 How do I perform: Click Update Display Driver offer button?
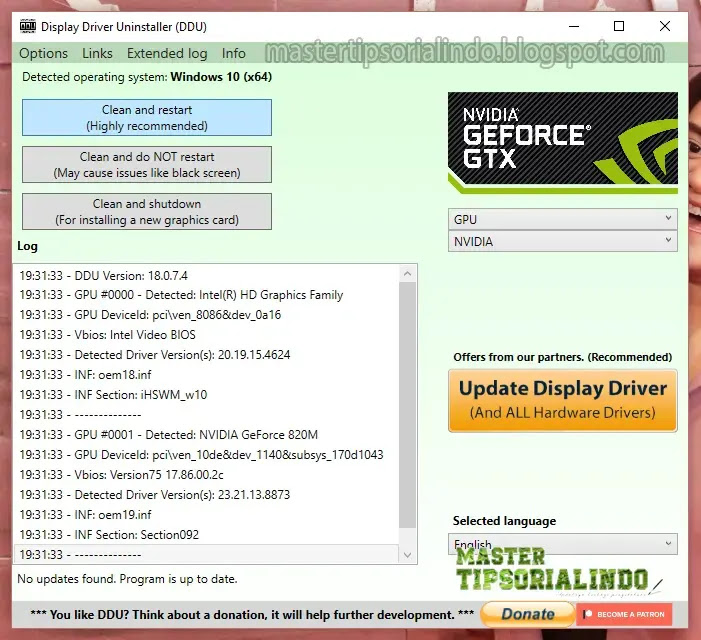click(x=562, y=400)
